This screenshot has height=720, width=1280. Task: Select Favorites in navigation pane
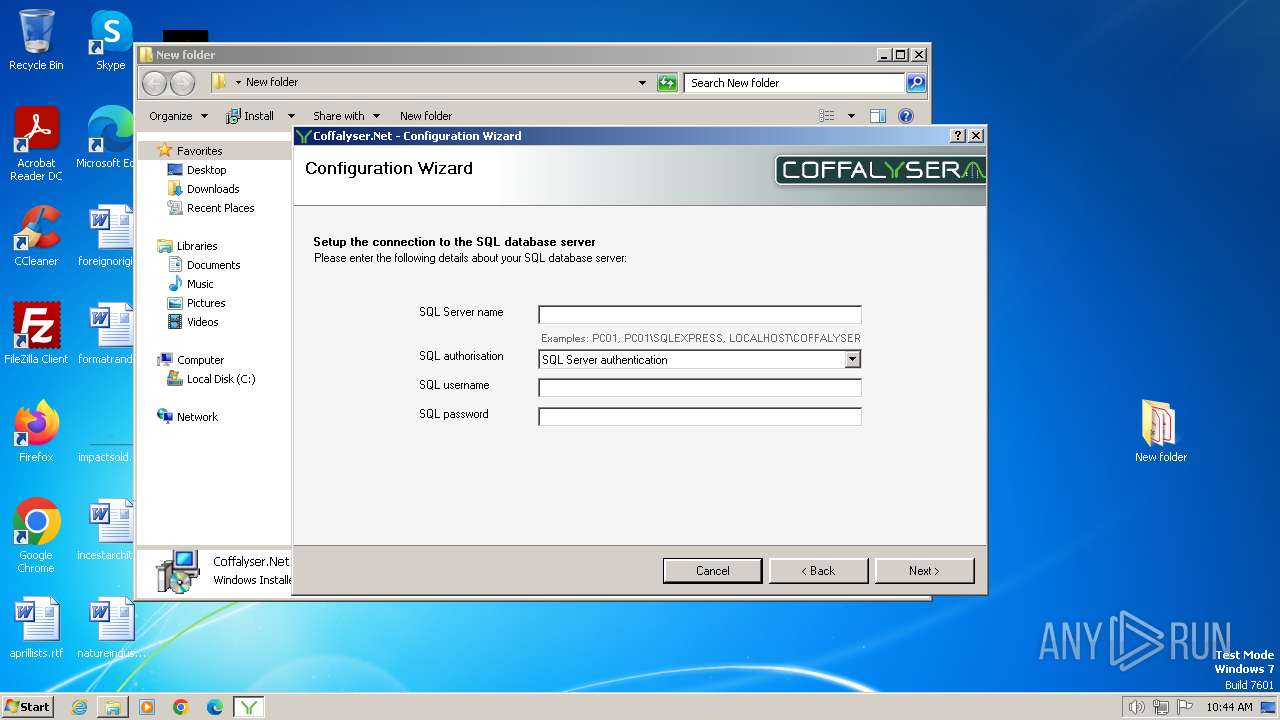[x=199, y=151]
